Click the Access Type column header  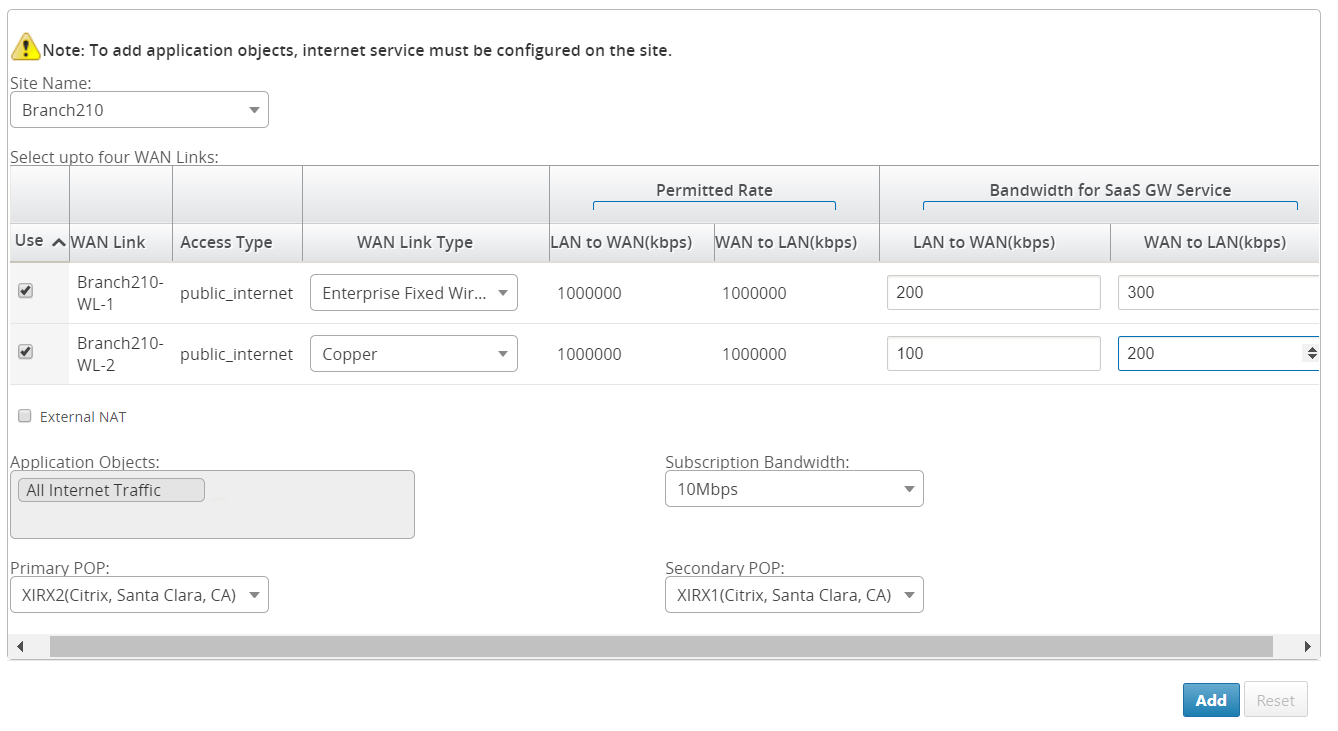[x=226, y=242]
